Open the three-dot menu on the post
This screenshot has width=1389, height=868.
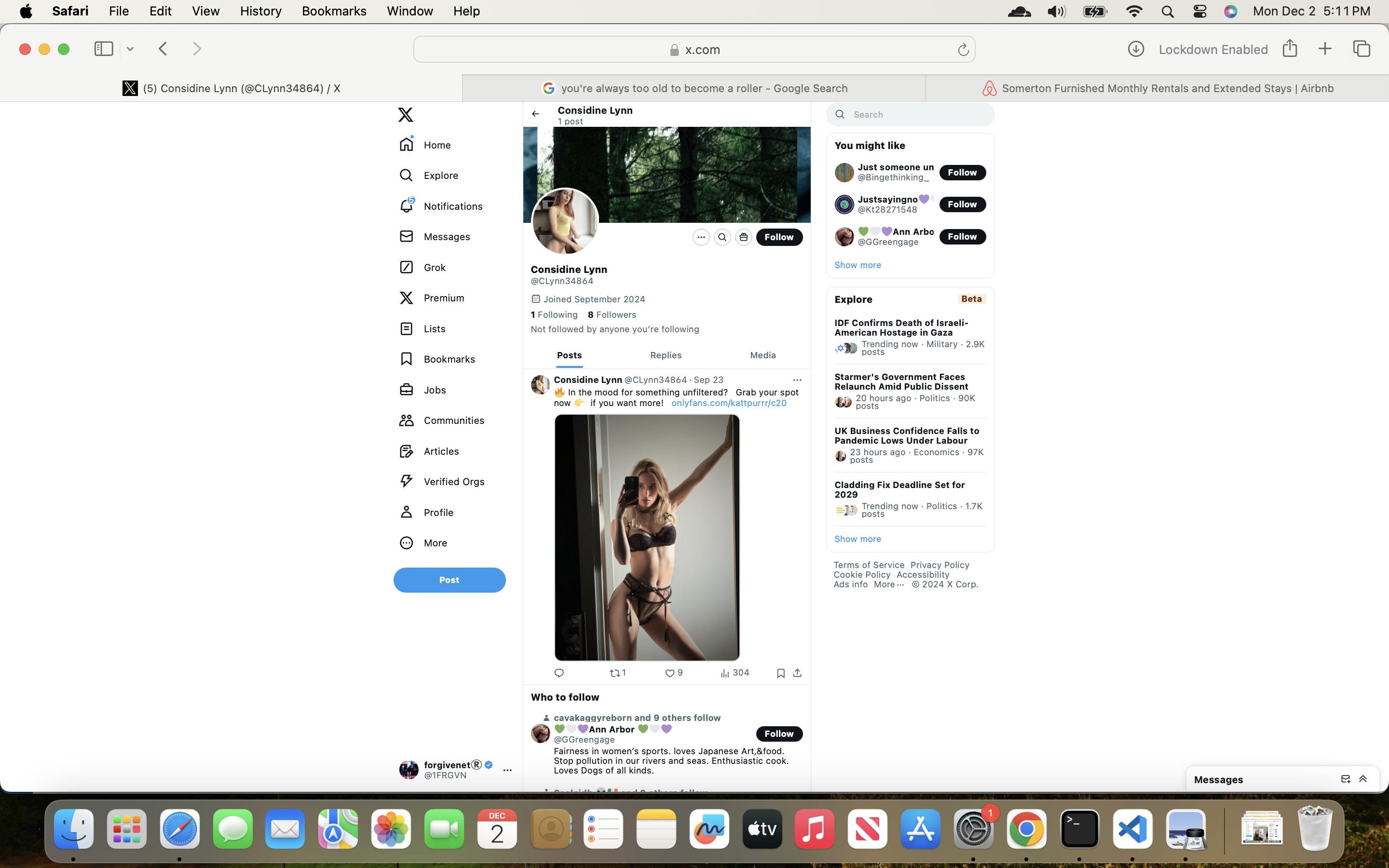click(797, 380)
